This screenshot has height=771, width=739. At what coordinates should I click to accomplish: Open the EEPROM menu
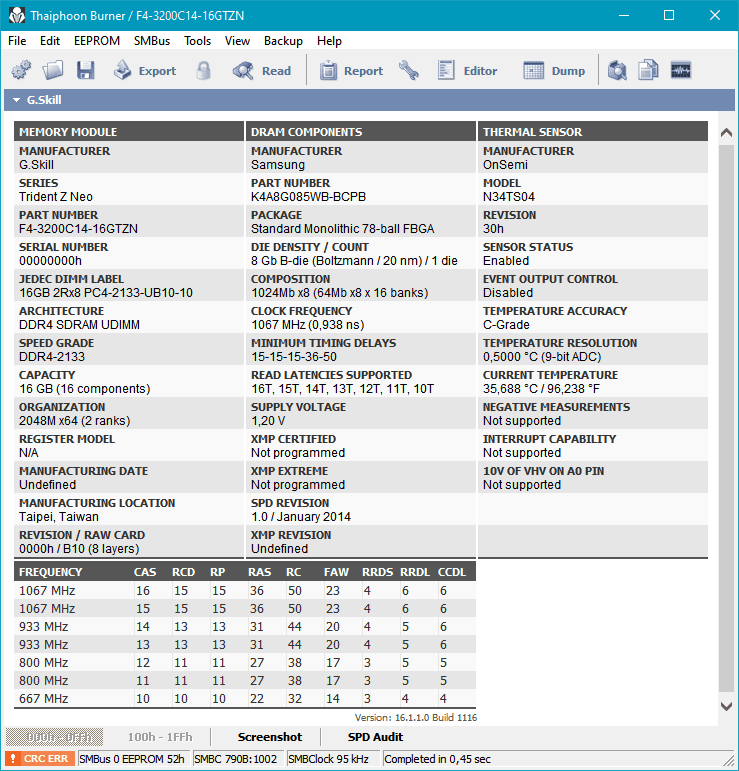97,41
